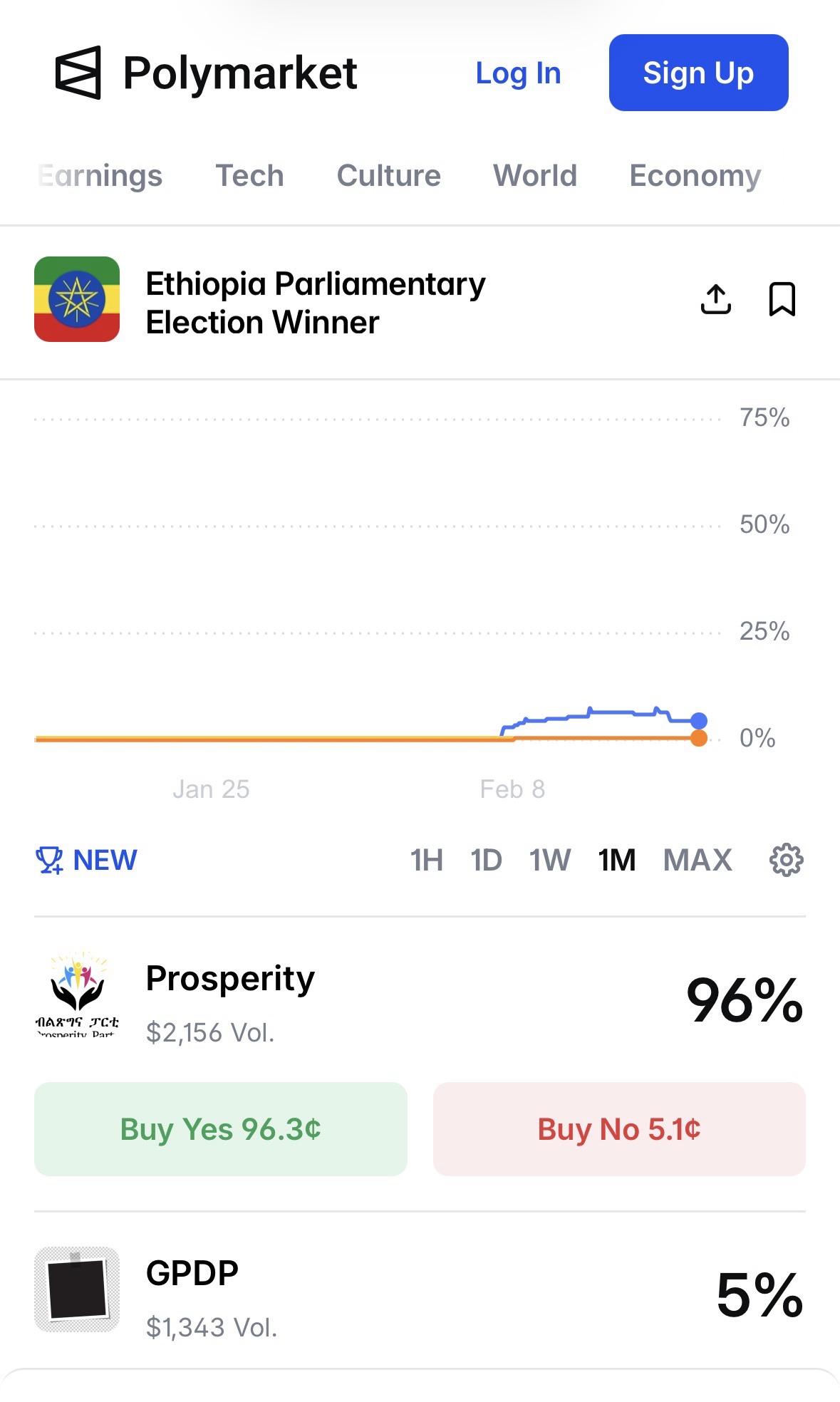Image resolution: width=840 pixels, height=1402 pixels.
Task: Open chart settings gear icon
Action: pyautogui.click(x=786, y=860)
